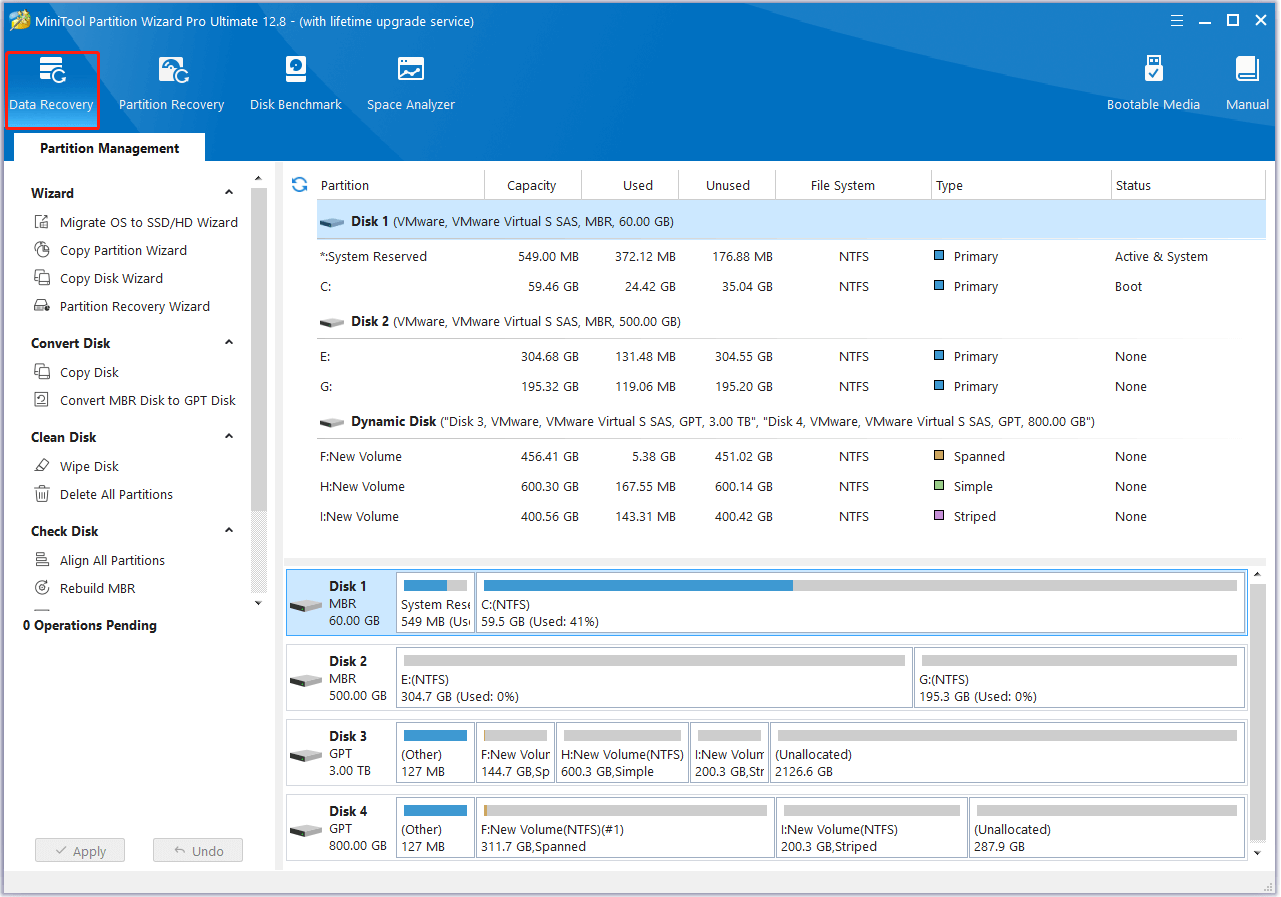
Task: Launch Copy Partition Wizard
Action: click(x=111, y=250)
